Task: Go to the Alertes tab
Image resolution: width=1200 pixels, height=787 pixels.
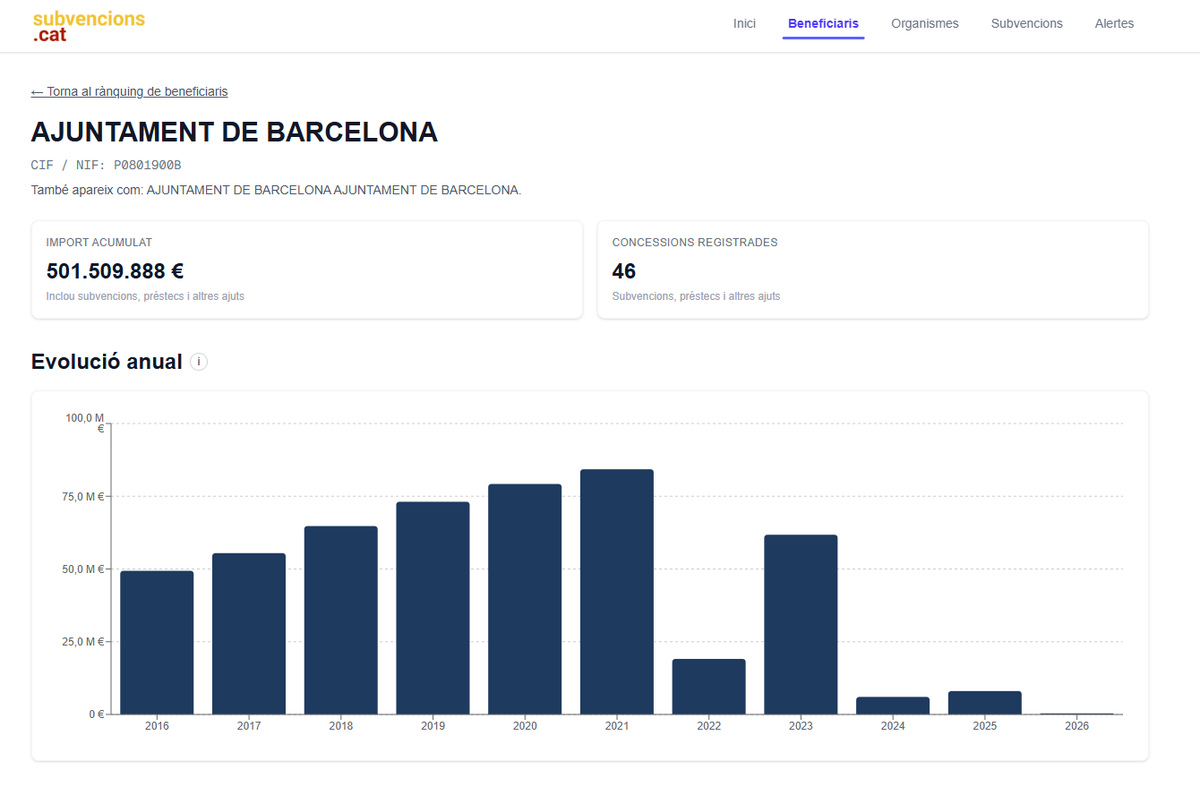Action: point(1114,23)
